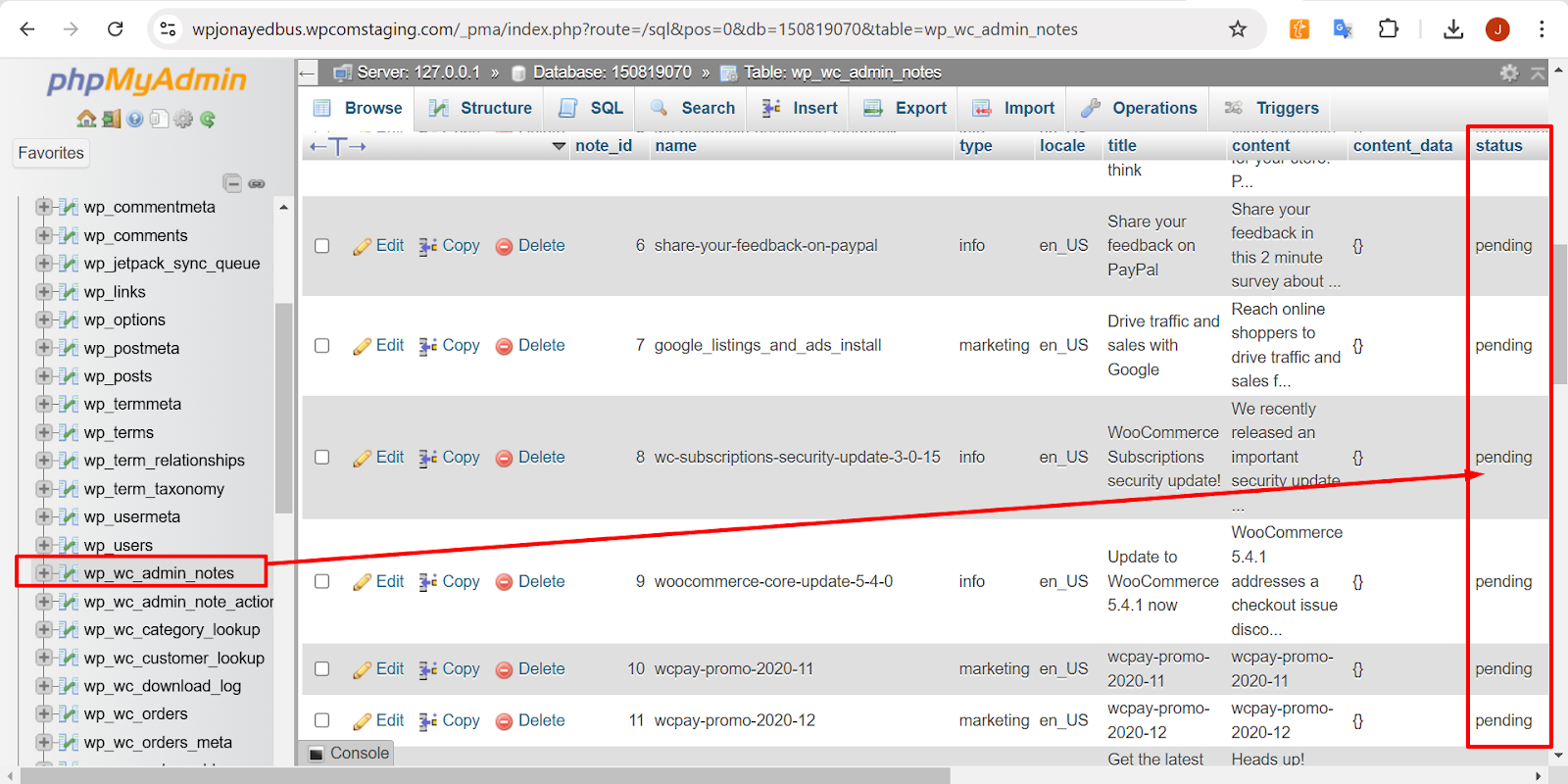Open Database 150819070 breadcrumb link
This screenshot has height=784, width=1568.
[x=612, y=73]
